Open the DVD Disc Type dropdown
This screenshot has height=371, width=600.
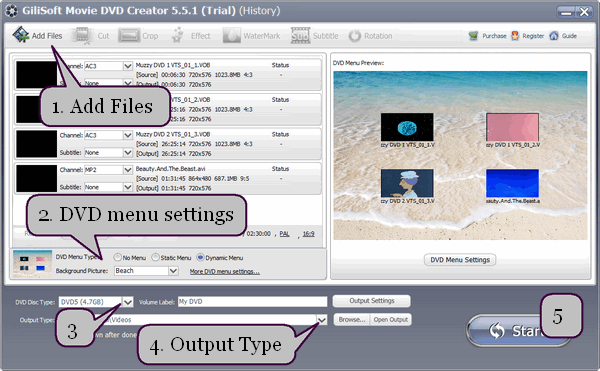128,302
